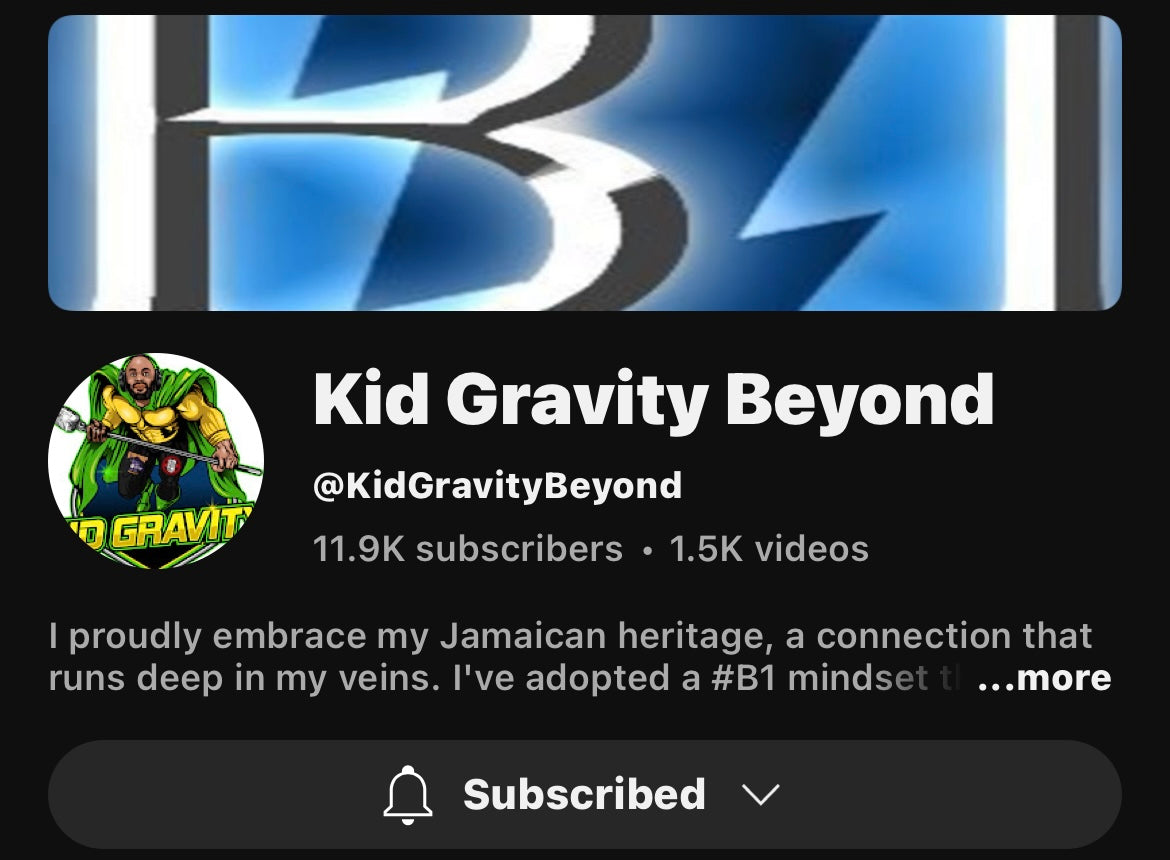Screen dimensions: 1170x860
Task: Expand subscription options with the chevron arrow
Action: [x=761, y=794]
